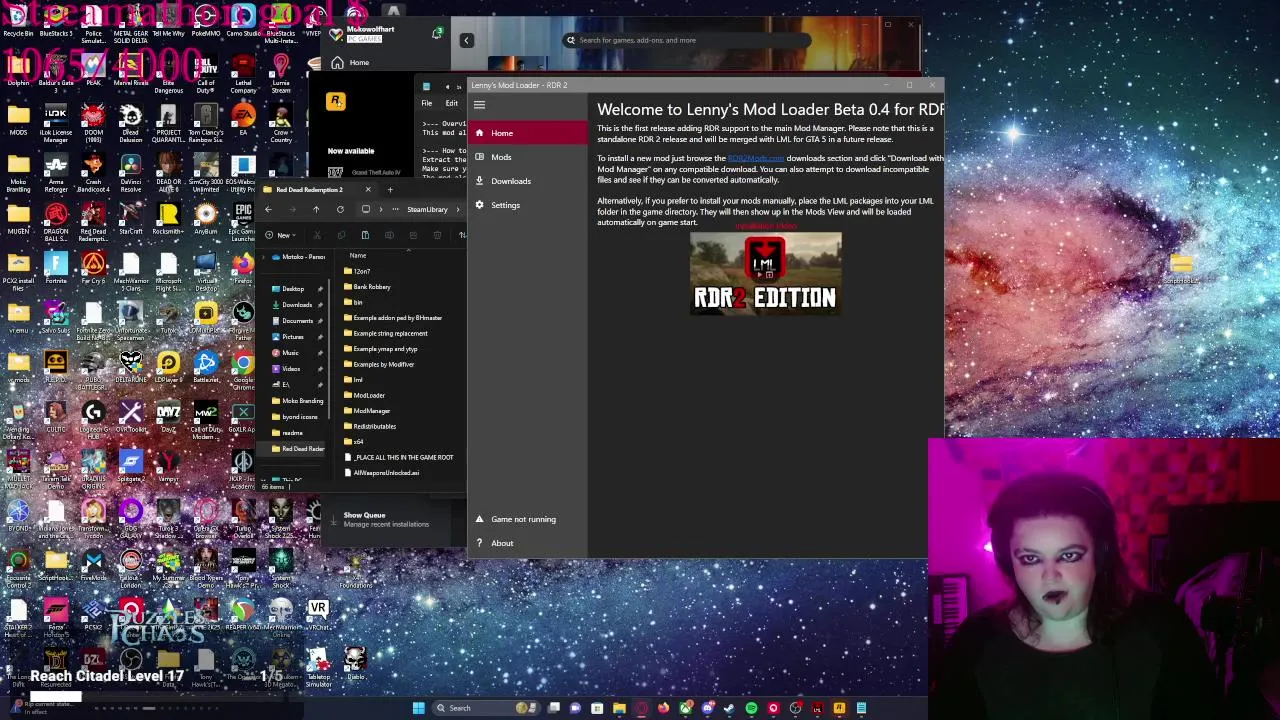Screen dimensions: 1280x720
Task: Open byond icons in Explorer sidebar
Action: (296, 417)
